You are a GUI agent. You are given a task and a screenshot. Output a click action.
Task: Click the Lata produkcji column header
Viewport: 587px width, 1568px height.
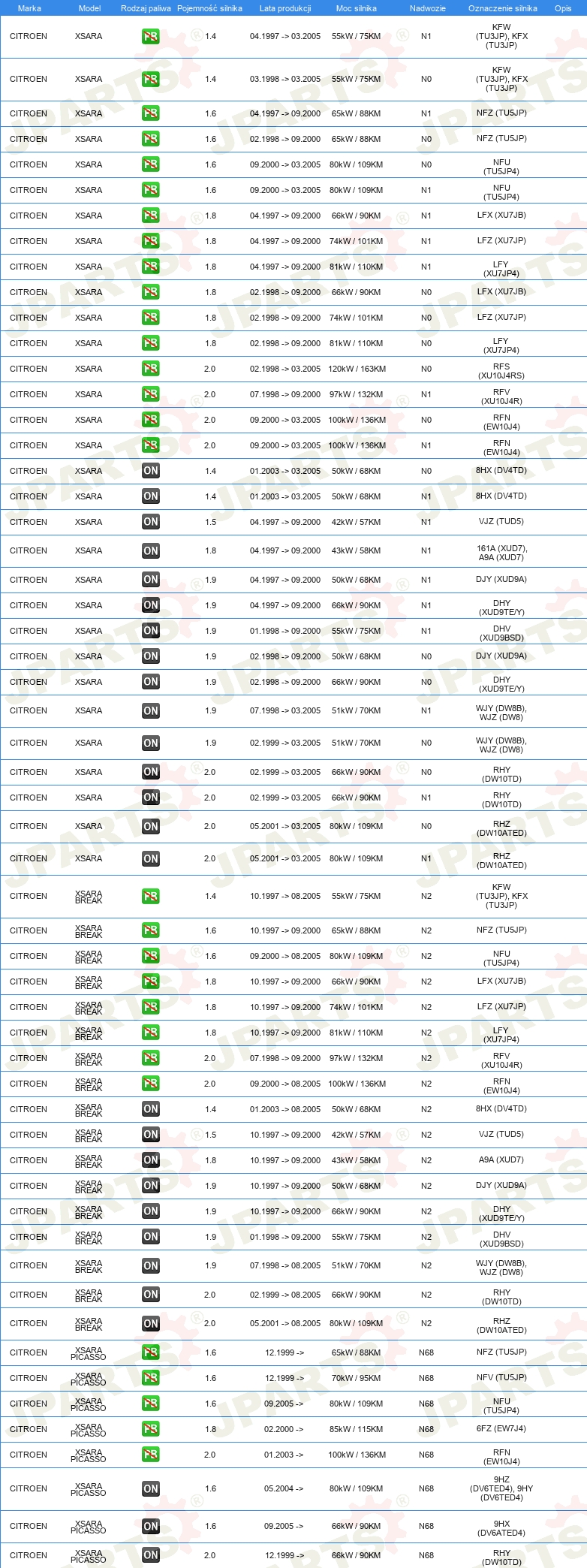tap(285, 8)
